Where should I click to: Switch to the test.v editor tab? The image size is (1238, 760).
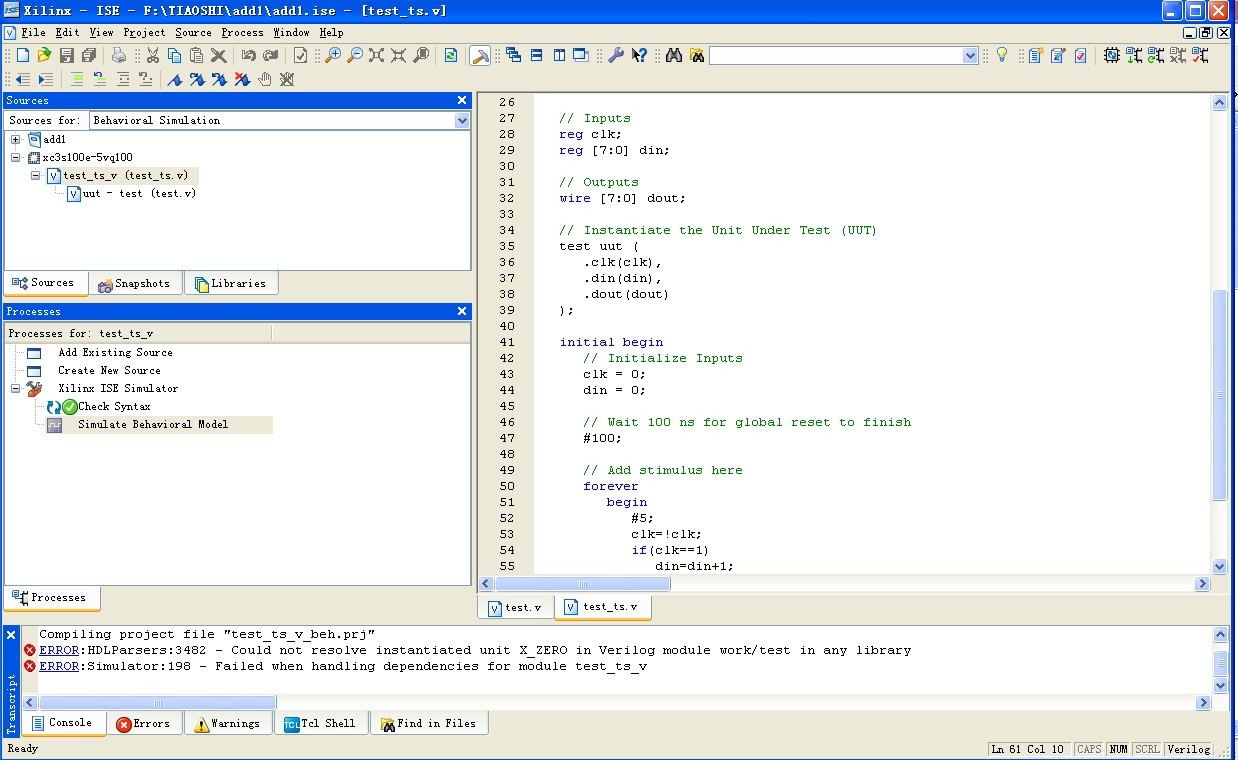pyautogui.click(x=516, y=607)
